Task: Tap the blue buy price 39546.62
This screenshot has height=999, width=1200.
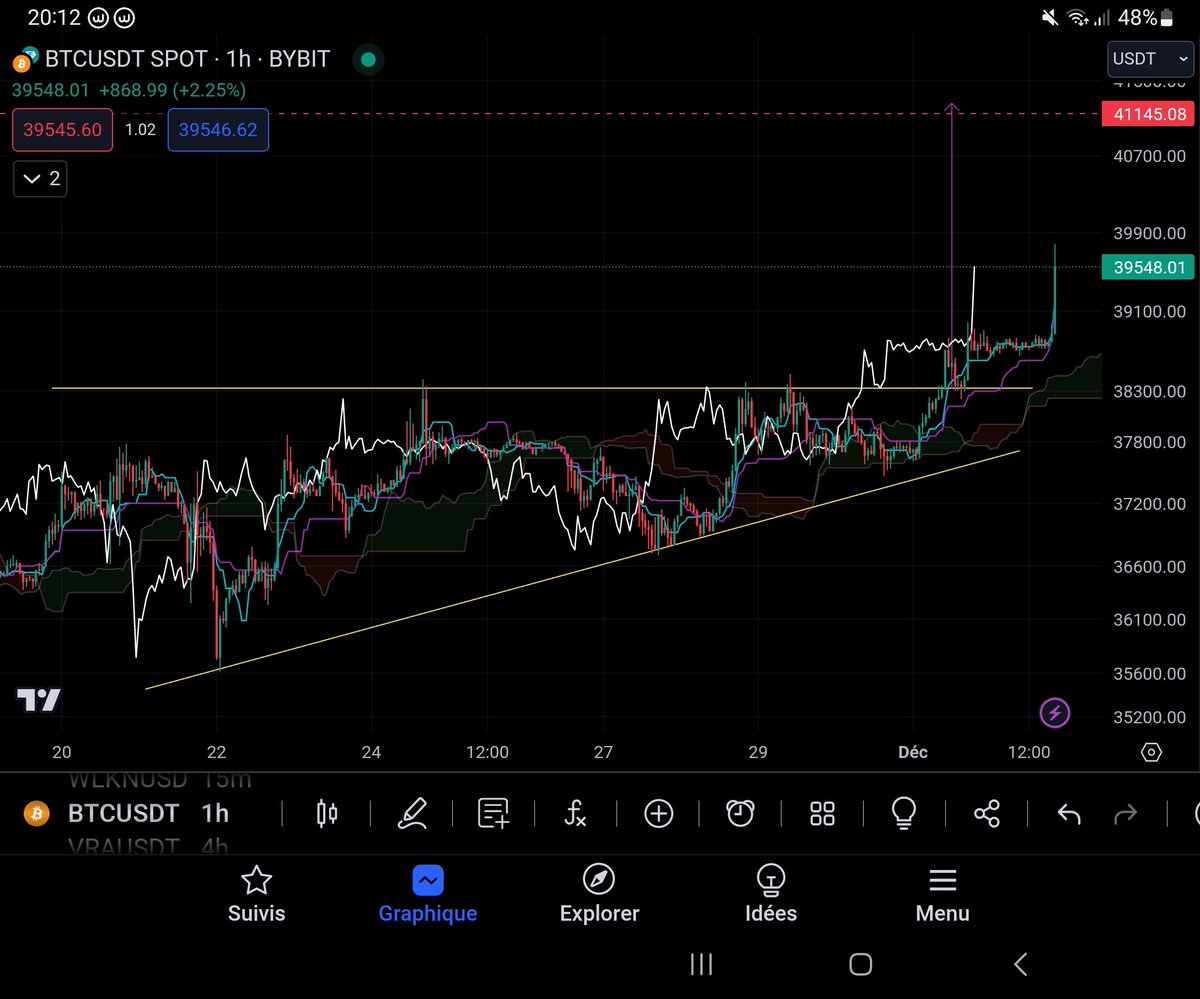Action: 218,130
